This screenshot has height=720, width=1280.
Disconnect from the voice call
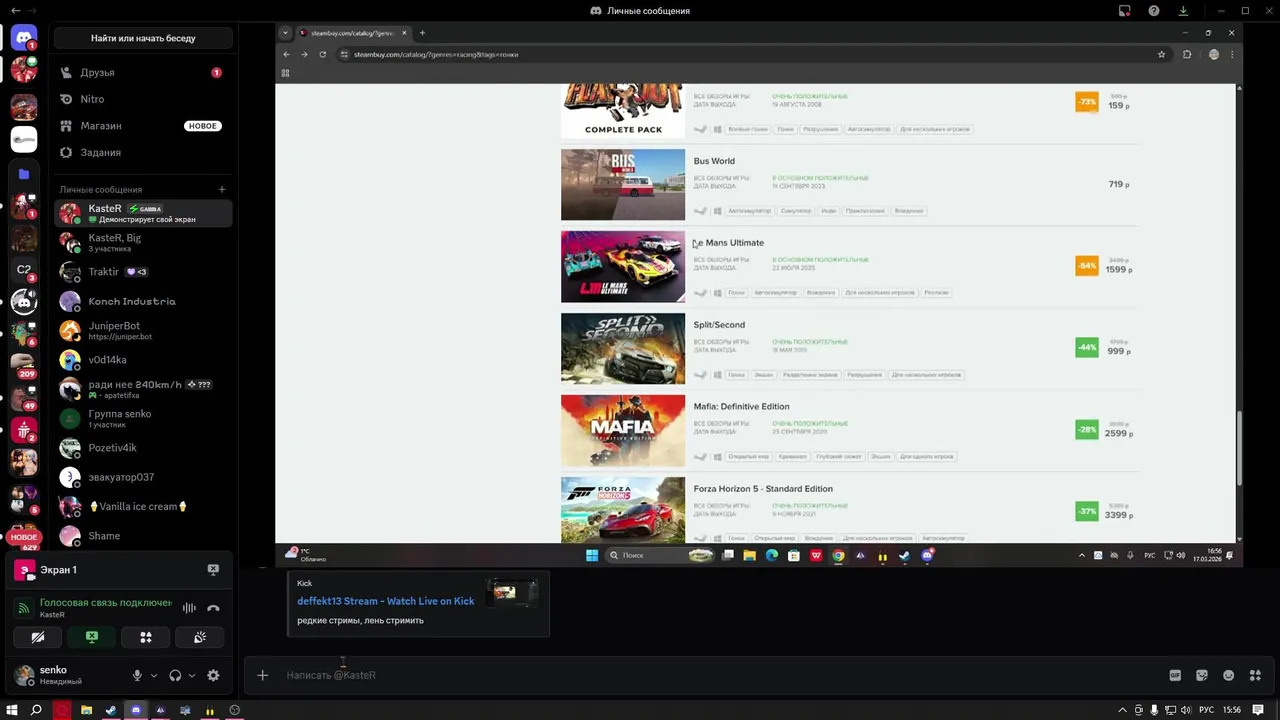[x=213, y=607]
